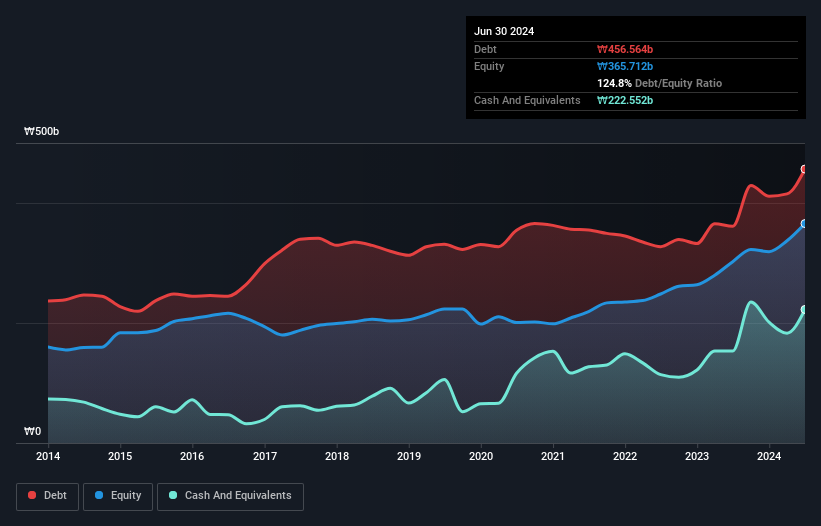Viewport: 821px width, 526px height.
Task: Click the 2024 x-axis label
Action: click(769, 456)
